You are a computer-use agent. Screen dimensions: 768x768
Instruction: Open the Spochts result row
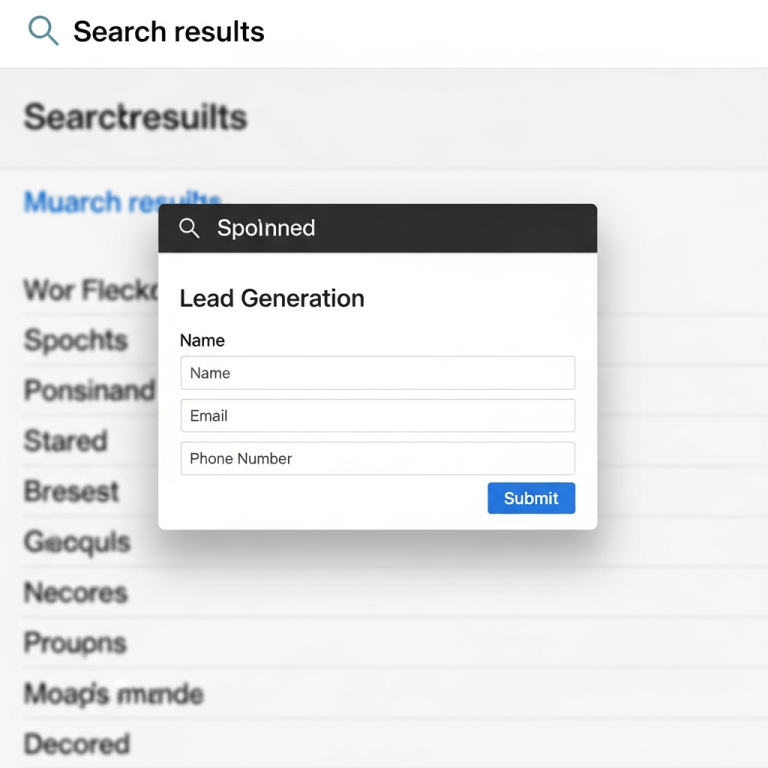coord(76,340)
